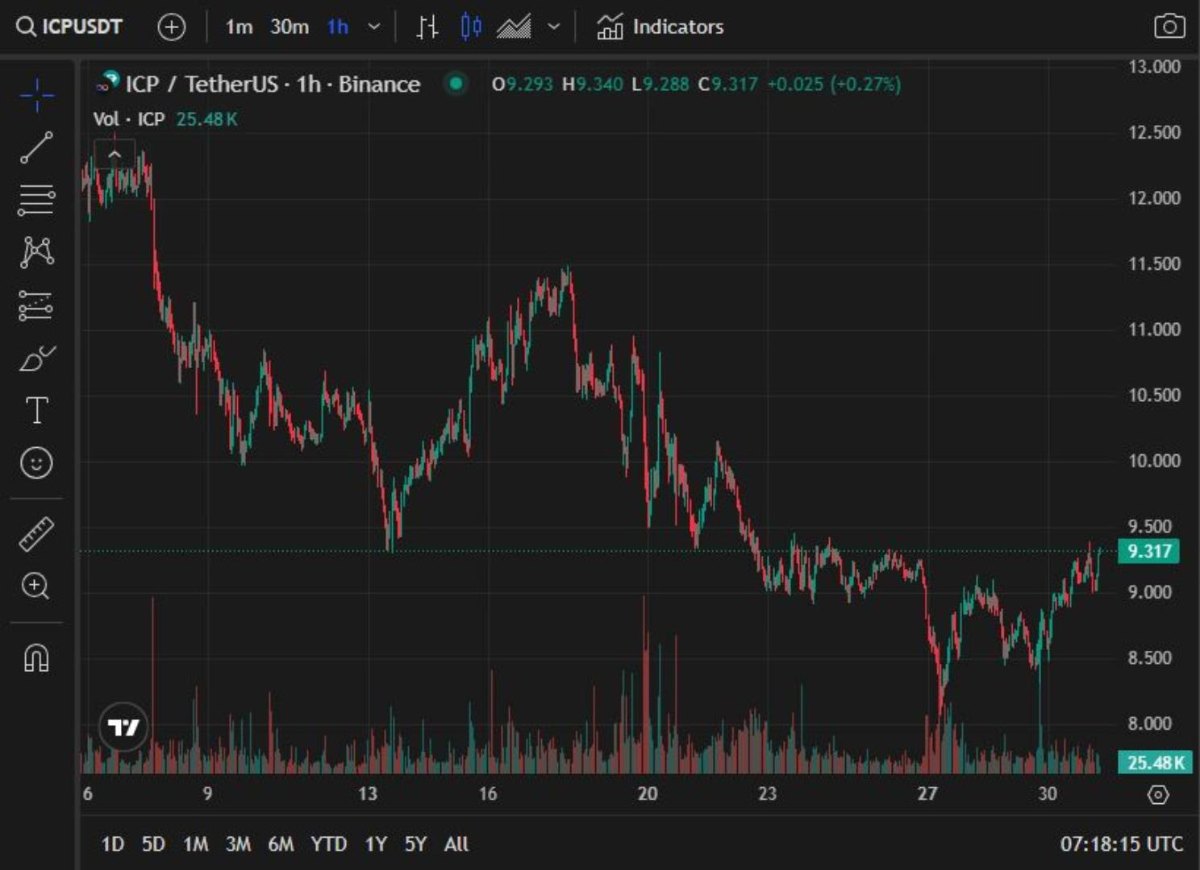Screen dimensions: 1200x870
Task: Click the ICPUSDT symbol search field
Action: click(x=70, y=27)
